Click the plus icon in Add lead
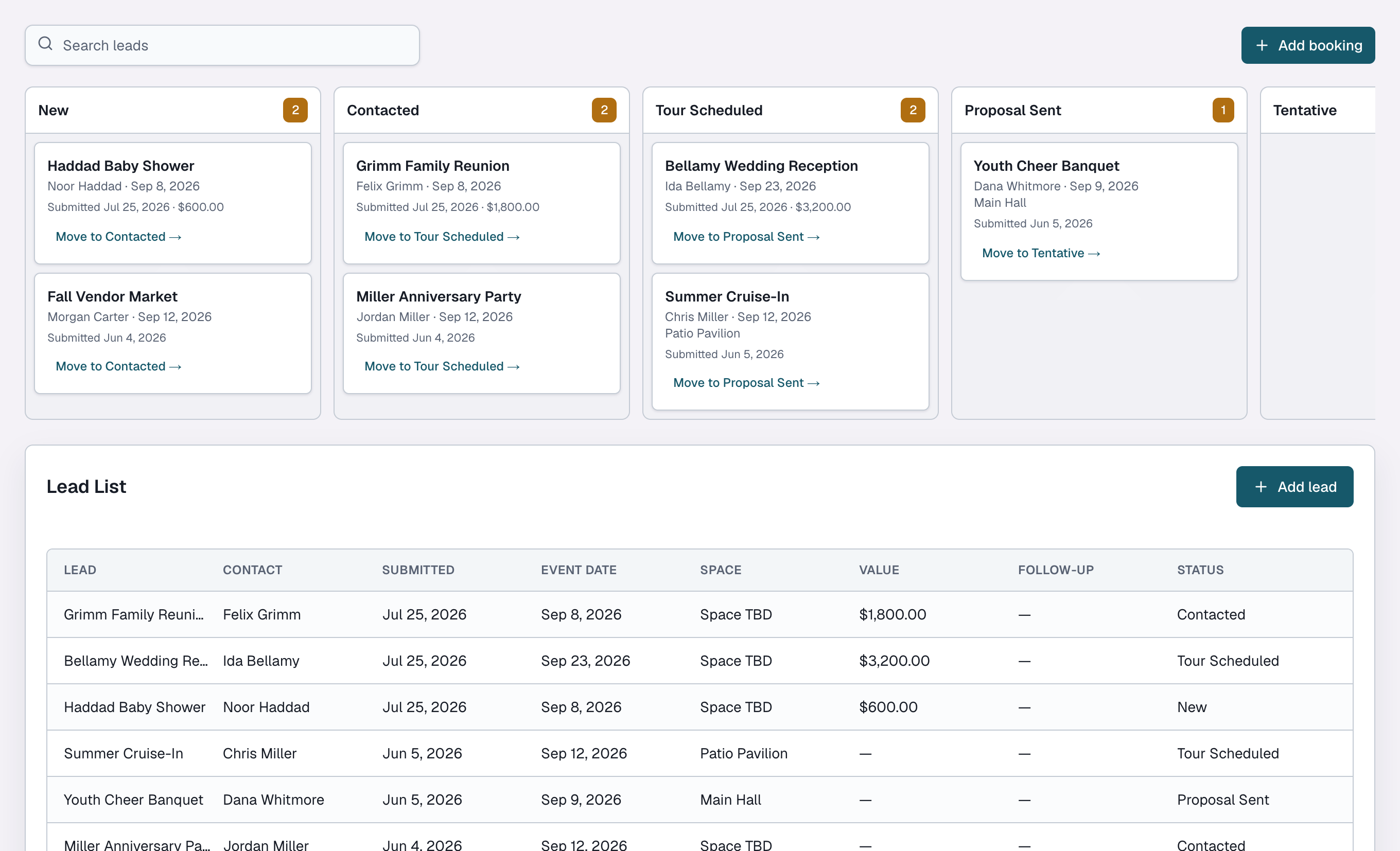The width and height of the screenshot is (1400, 851). click(x=1261, y=487)
